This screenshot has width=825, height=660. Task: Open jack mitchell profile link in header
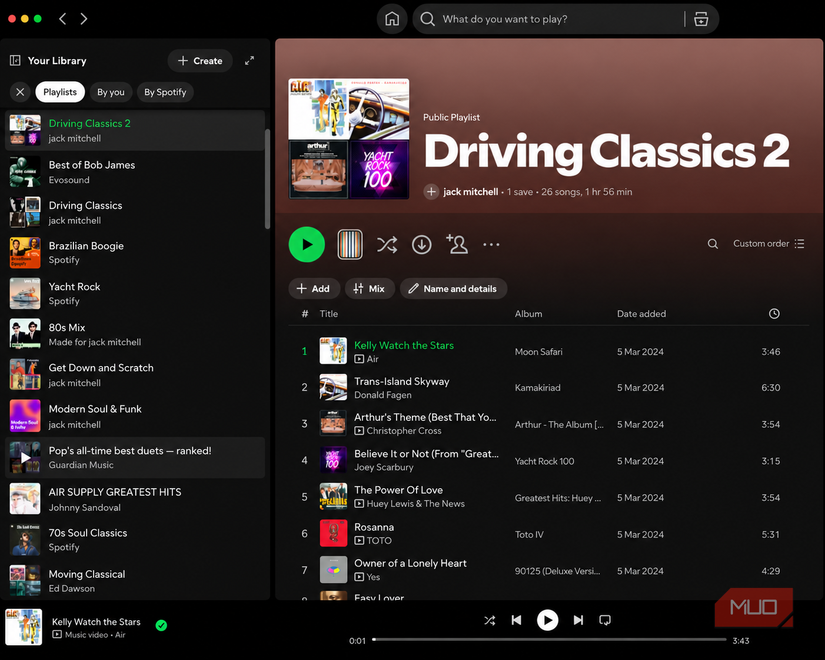(x=470, y=192)
